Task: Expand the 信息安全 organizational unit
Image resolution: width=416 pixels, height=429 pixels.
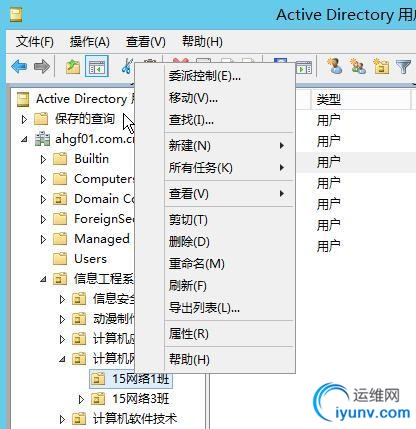Action: click(62, 299)
